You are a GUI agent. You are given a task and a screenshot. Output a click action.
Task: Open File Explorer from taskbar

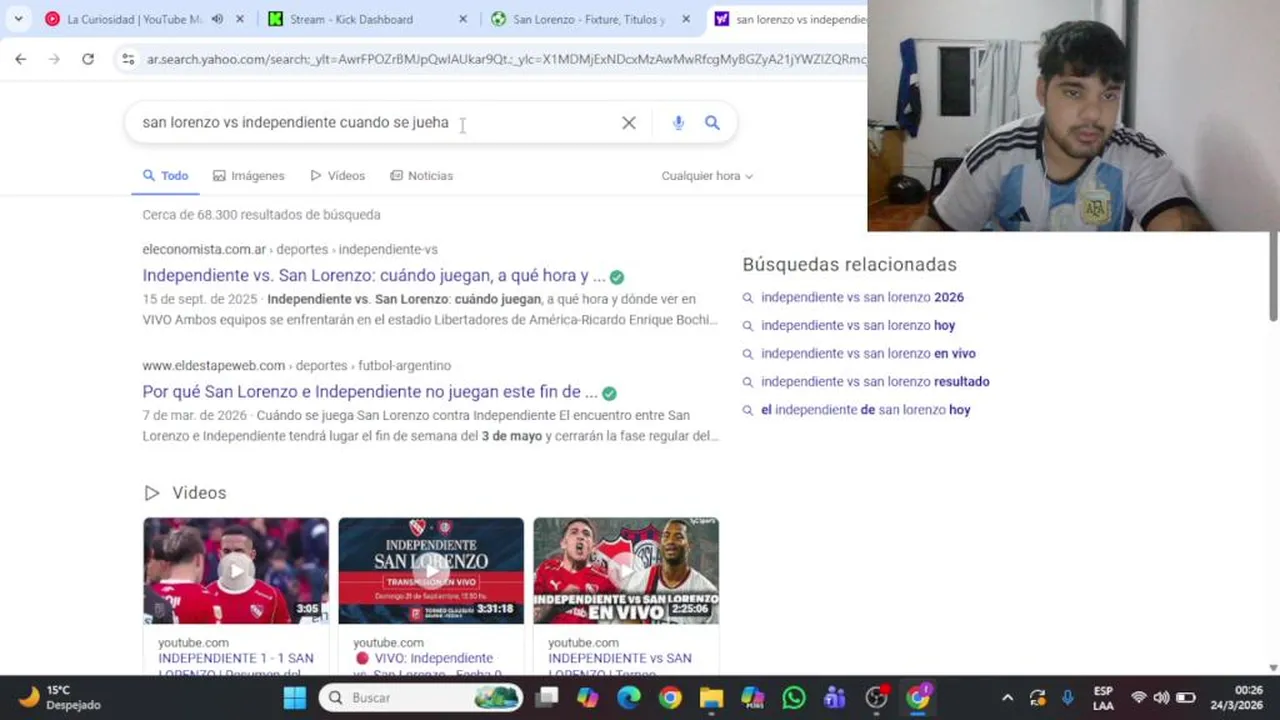tap(711, 698)
